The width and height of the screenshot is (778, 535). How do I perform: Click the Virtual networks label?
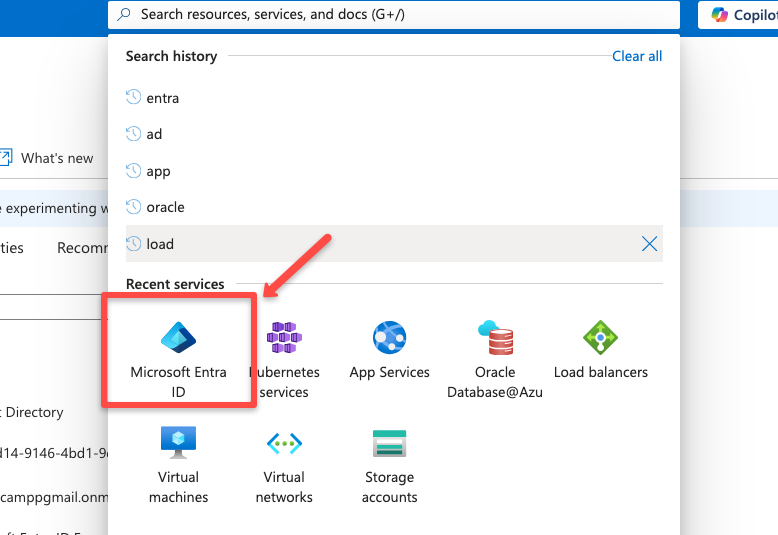[x=284, y=487]
